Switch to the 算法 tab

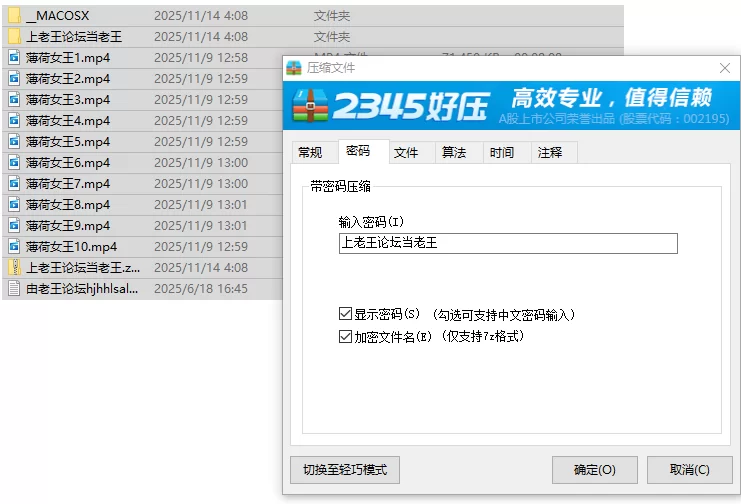click(454, 153)
